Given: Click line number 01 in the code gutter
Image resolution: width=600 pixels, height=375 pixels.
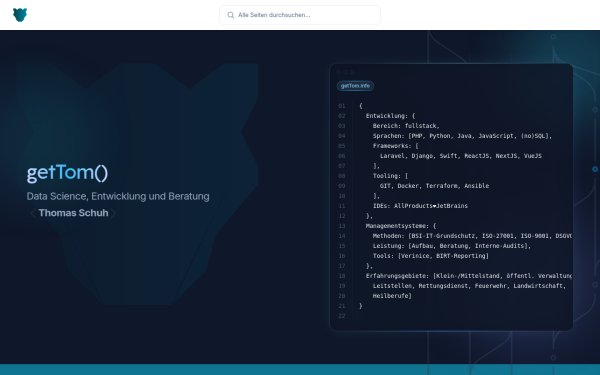Looking at the screenshot, I should pos(342,106).
